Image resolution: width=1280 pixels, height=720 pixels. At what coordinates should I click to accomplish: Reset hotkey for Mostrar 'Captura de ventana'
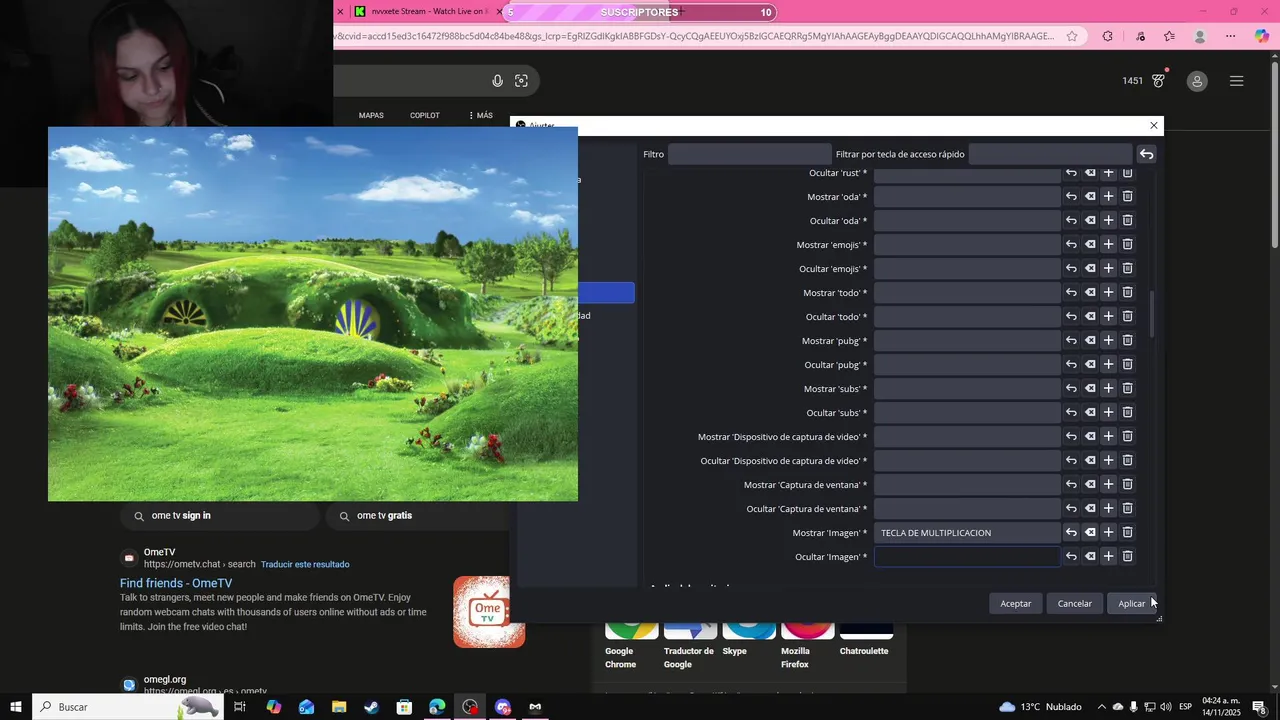(1071, 485)
